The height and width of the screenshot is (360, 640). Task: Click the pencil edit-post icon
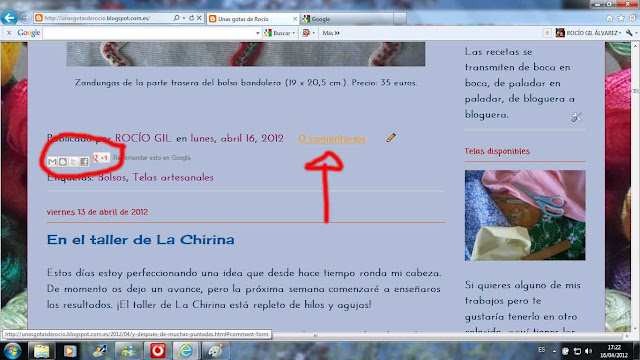[x=391, y=138]
